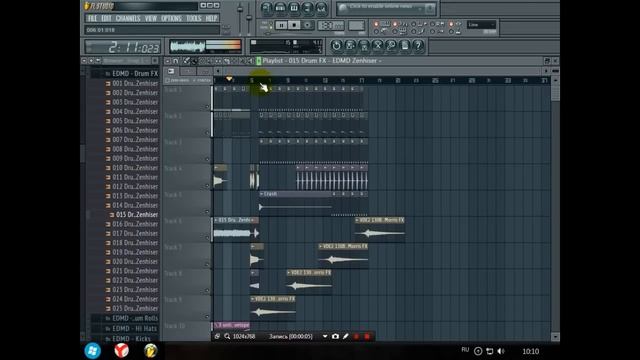The image size is (640, 360).
Task: Click the playlist horizontal scrollbar
Action: [382, 71]
